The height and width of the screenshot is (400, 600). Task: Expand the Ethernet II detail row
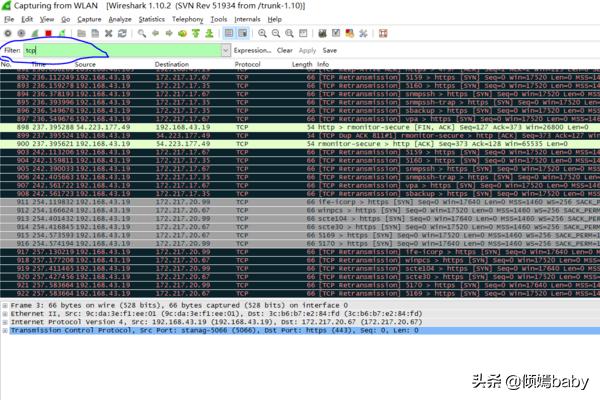tap(5, 313)
